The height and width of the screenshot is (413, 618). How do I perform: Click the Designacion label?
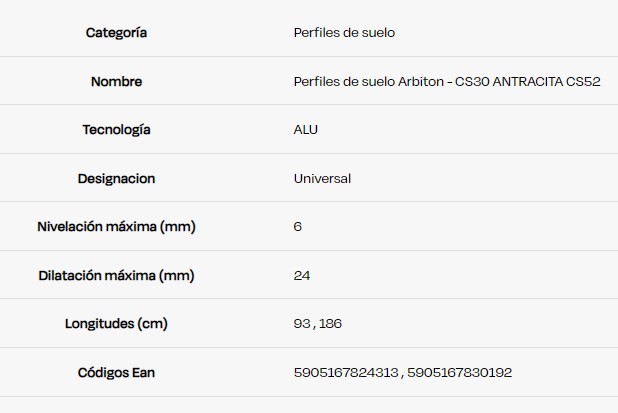(x=116, y=179)
